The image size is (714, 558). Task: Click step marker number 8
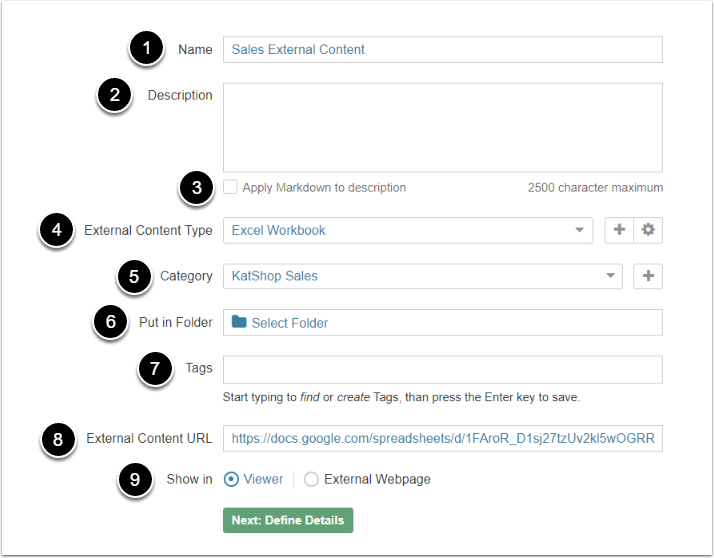(x=57, y=438)
